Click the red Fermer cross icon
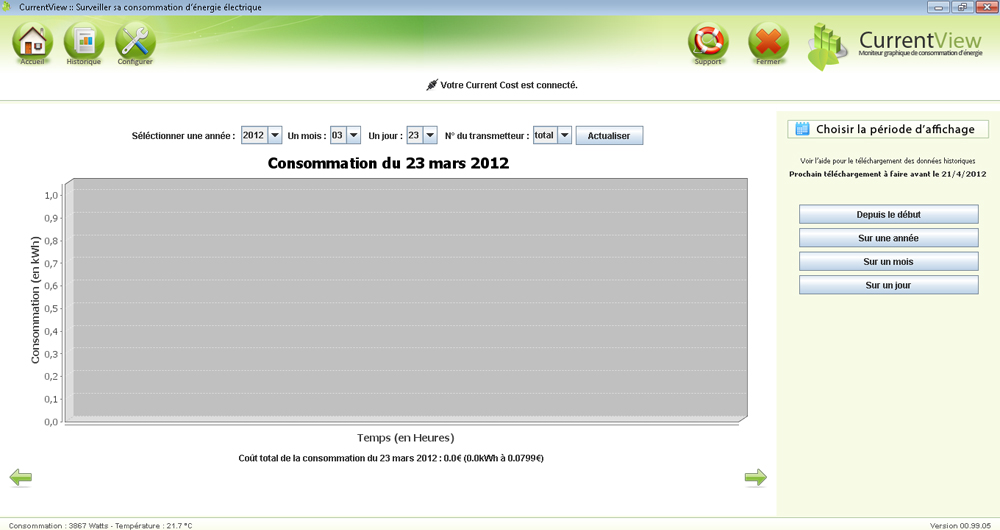1000x530 pixels. (768, 42)
